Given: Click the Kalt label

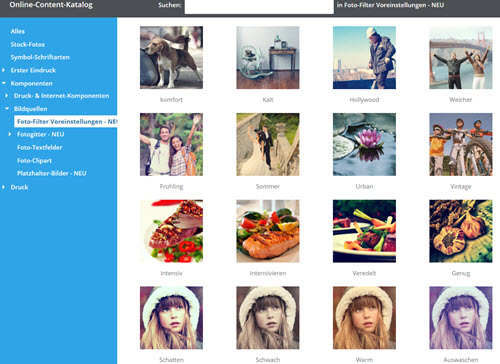Looking at the screenshot, I should click(x=268, y=100).
